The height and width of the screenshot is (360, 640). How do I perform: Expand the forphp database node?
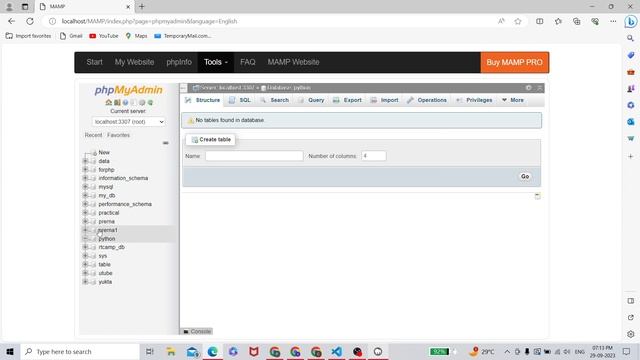coord(85,169)
